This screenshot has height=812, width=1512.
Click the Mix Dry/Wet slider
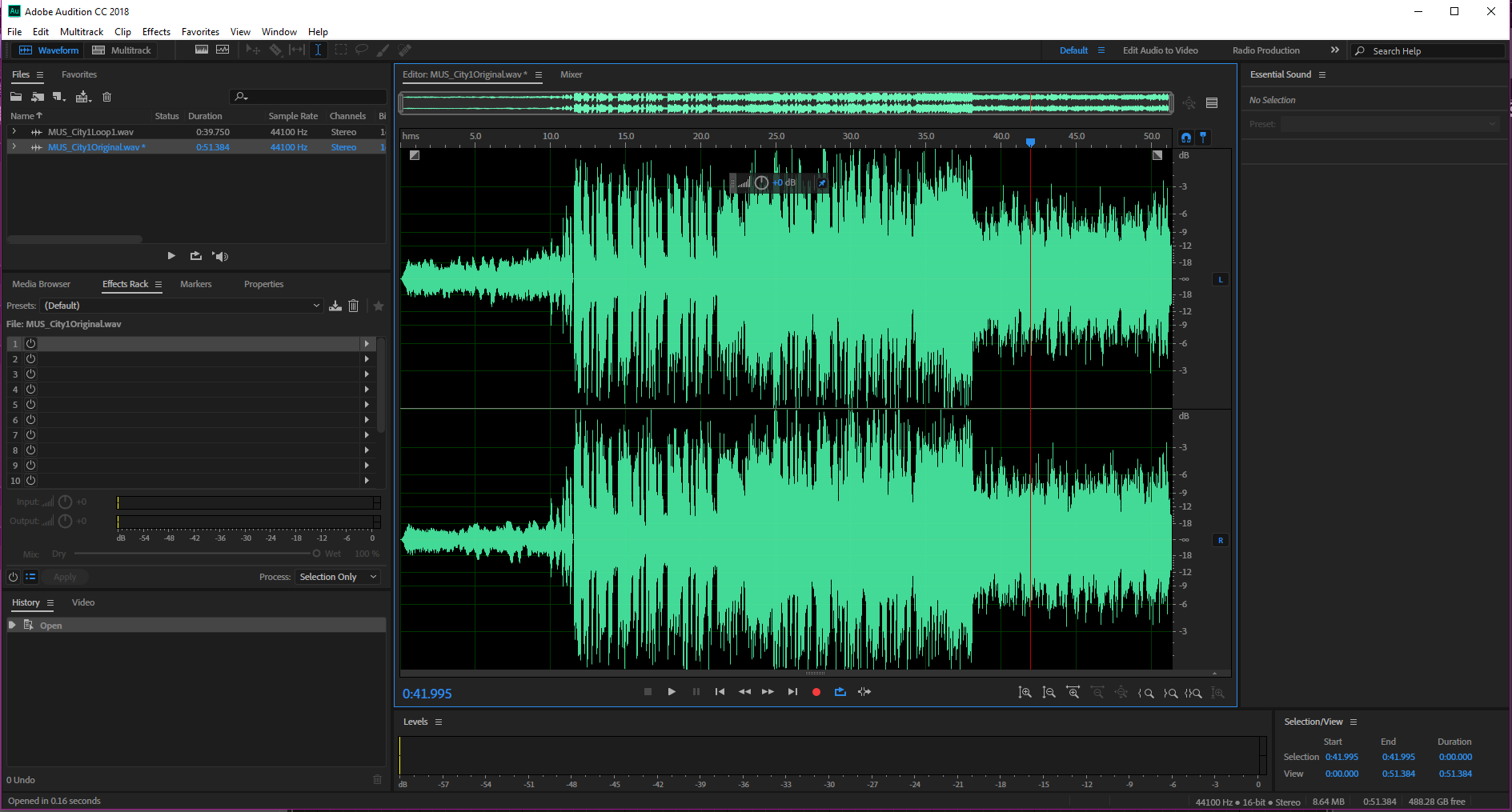click(x=318, y=553)
